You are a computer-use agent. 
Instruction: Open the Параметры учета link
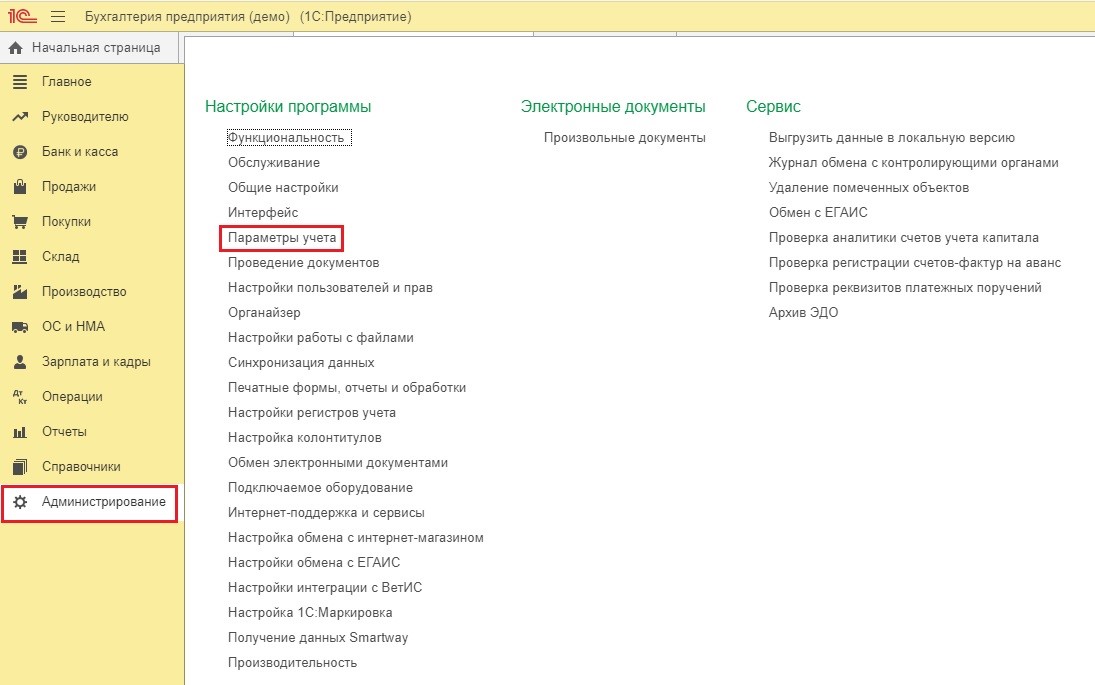[282, 237]
